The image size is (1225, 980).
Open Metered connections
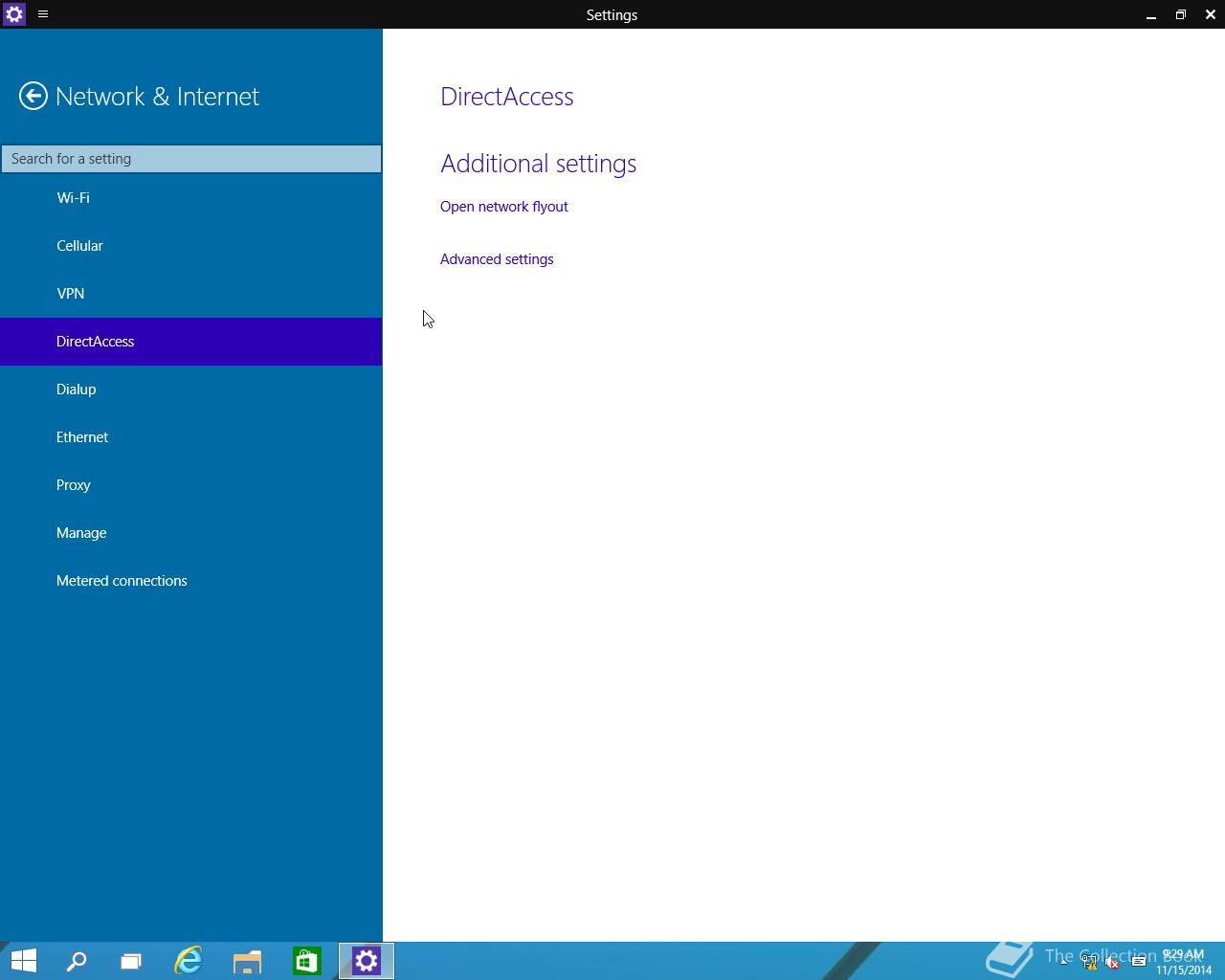[x=191, y=581]
